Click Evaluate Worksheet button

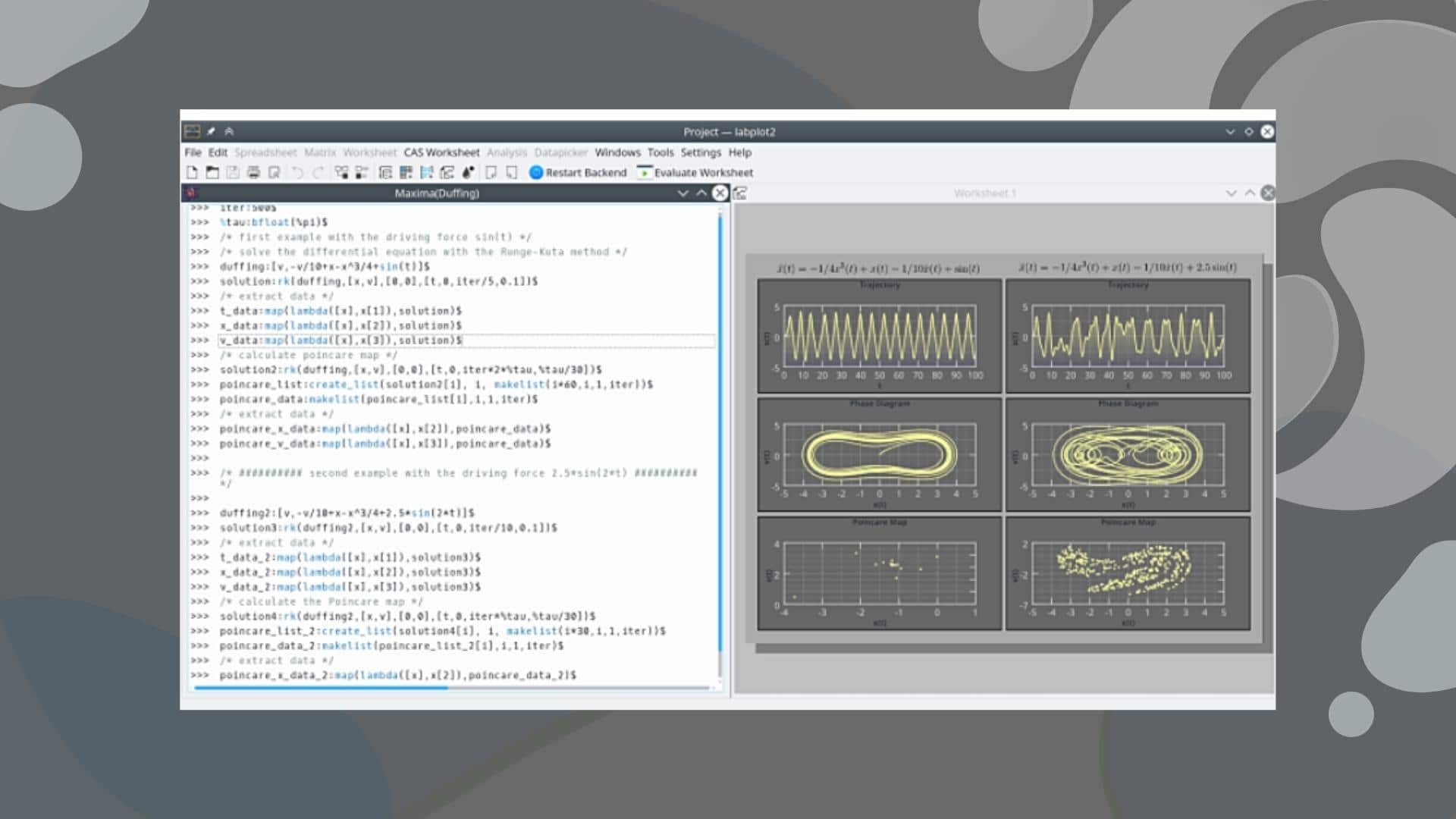click(695, 173)
